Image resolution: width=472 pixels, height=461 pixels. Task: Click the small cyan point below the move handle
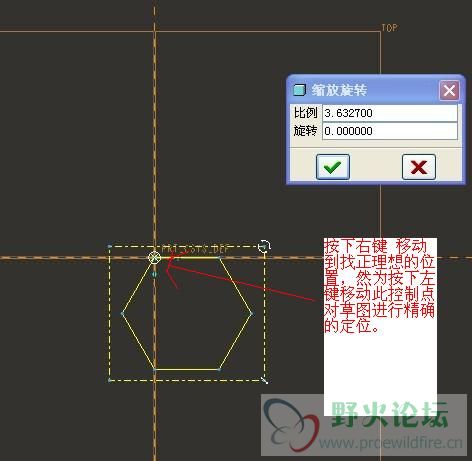click(154, 274)
